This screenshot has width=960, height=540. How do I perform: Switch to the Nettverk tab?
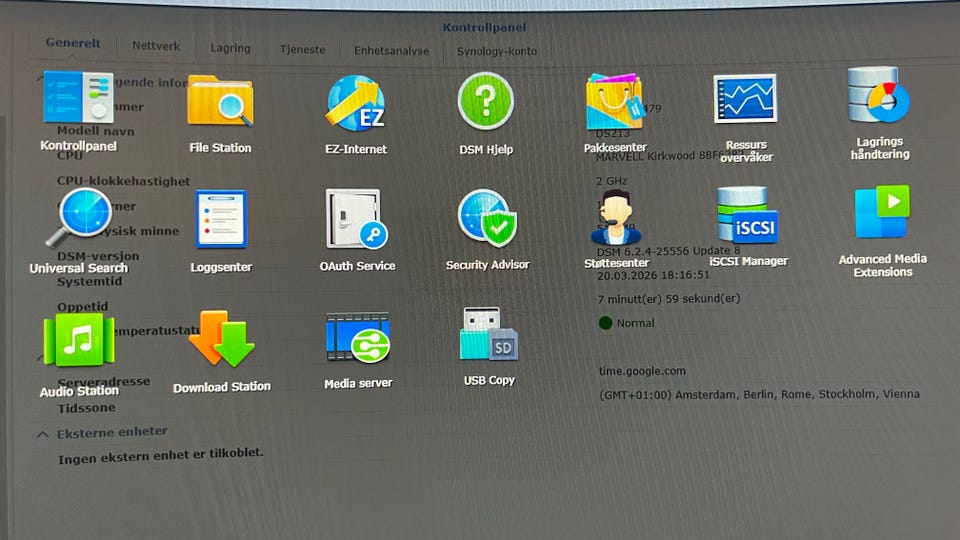point(156,46)
